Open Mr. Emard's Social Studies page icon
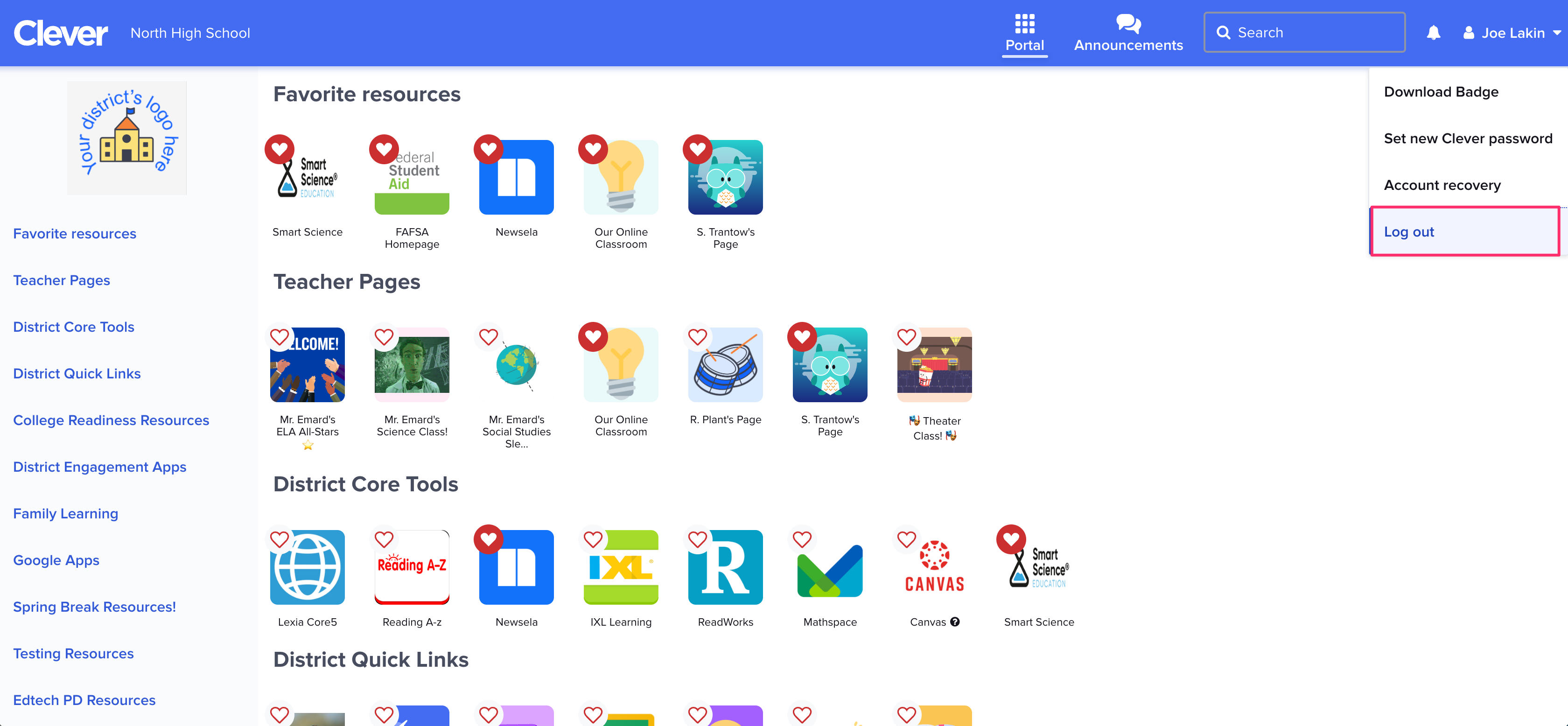 pos(516,364)
